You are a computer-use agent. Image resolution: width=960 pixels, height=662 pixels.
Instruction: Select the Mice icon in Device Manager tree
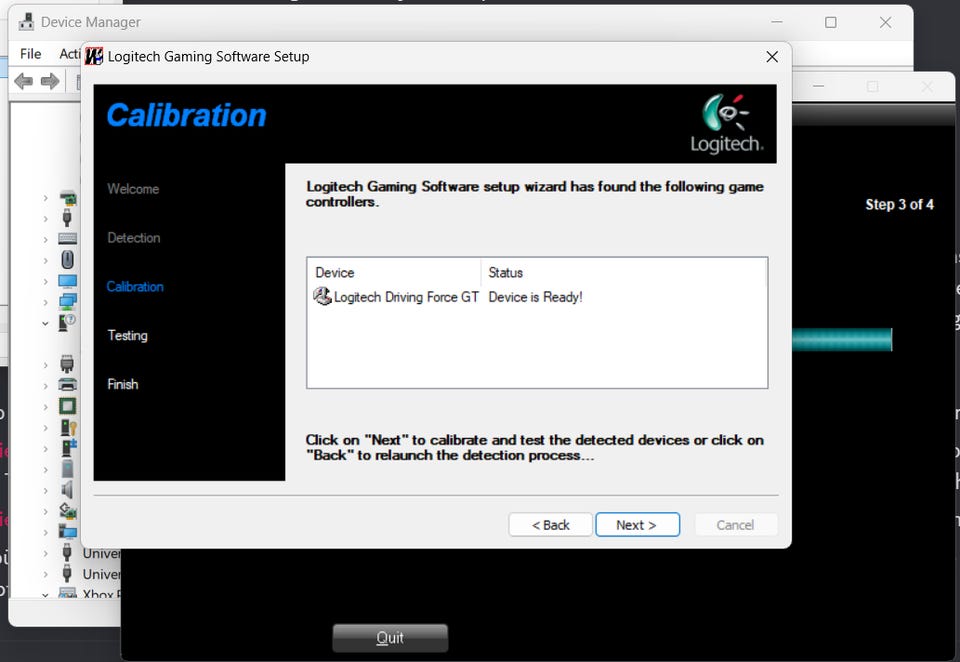[x=67, y=260]
